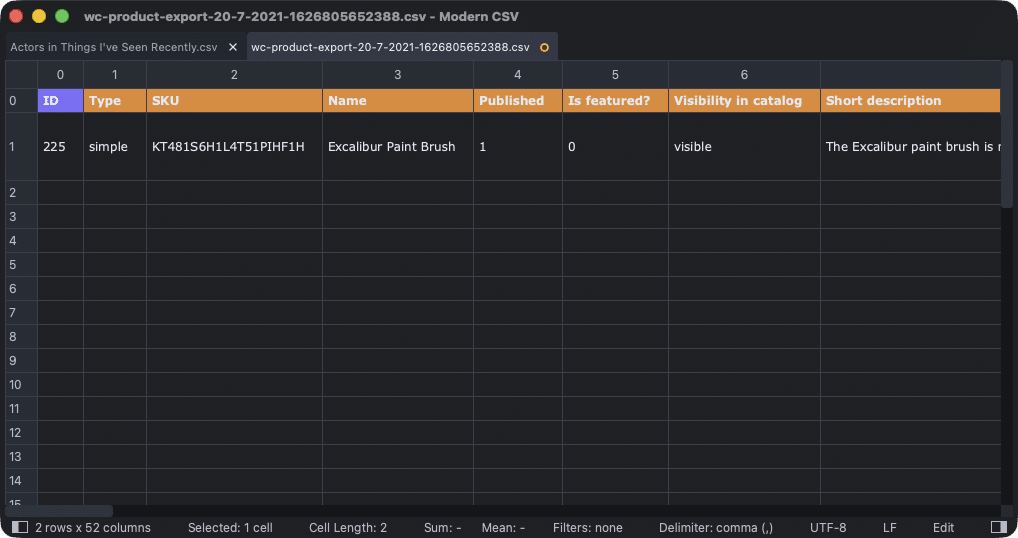Click the Mean status entry
The height and width of the screenshot is (538, 1018).
pyautogui.click(x=503, y=528)
